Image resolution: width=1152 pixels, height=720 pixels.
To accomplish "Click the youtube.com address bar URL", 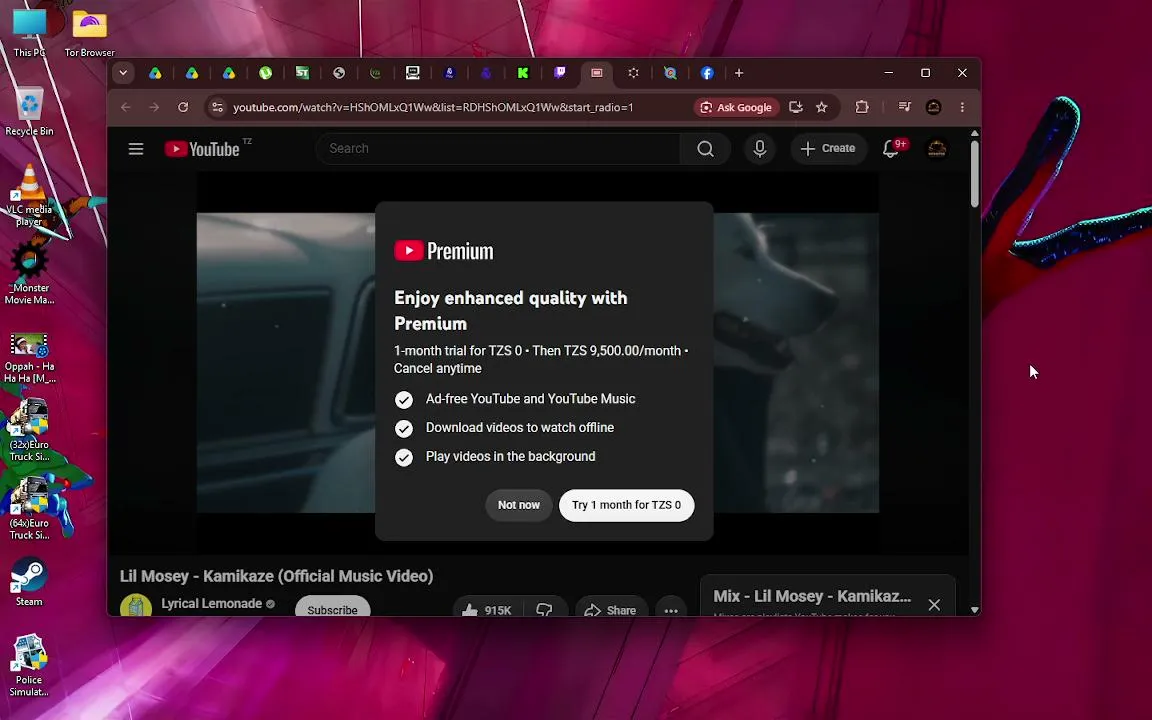I will point(433,107).
